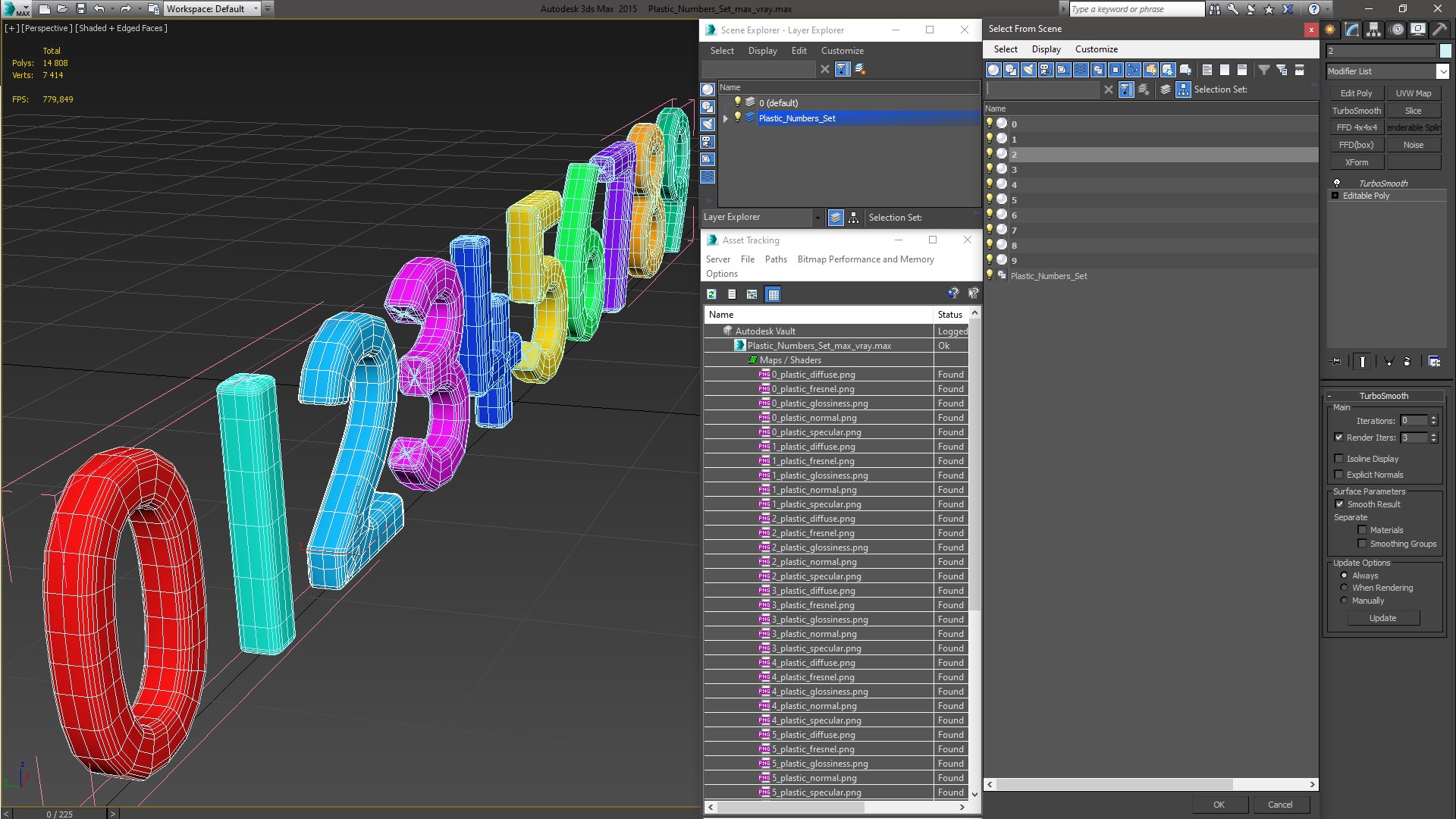Switch to Sort by Hierarchy in Select From Scene
This screenshot has width=1456, height=819.
[x=1184, y=89]
